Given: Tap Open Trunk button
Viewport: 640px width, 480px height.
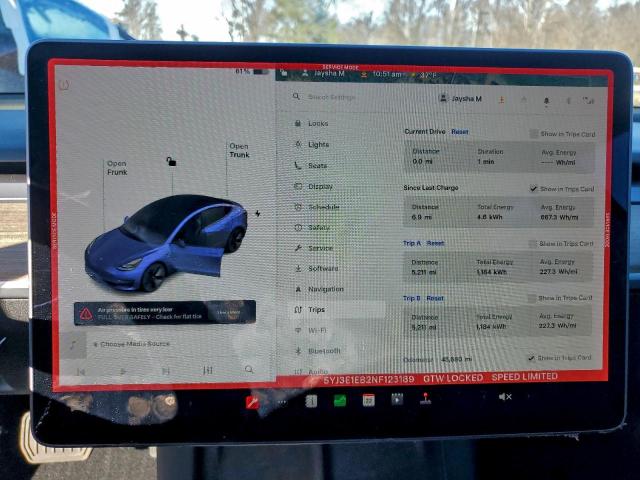Looking at the screenshot, I should pos(239,150).
